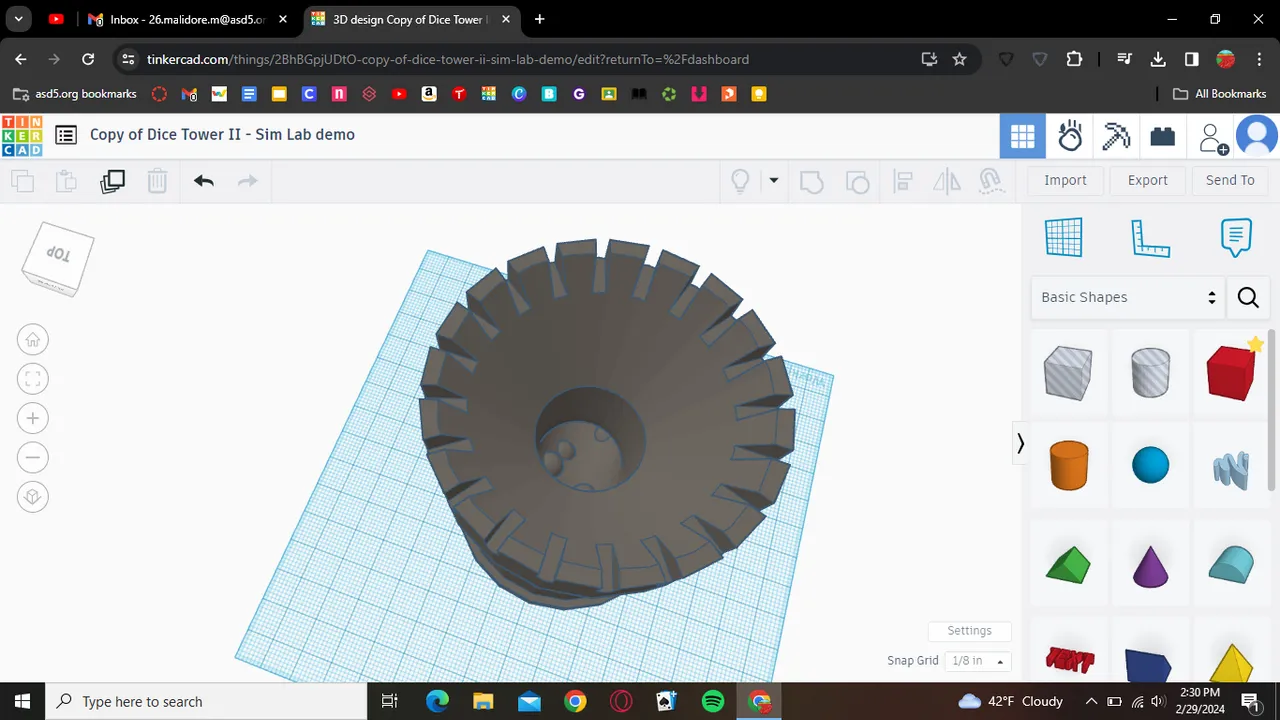
Task: Open the Notes tool
Action: (x=1237, y=238)
